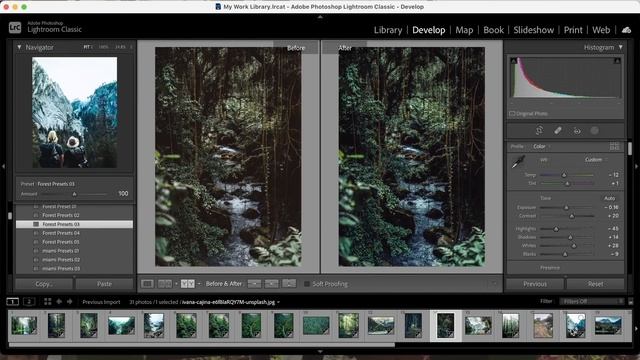Click the filmstrip horizontal scrollbar

tap(202, 345)
